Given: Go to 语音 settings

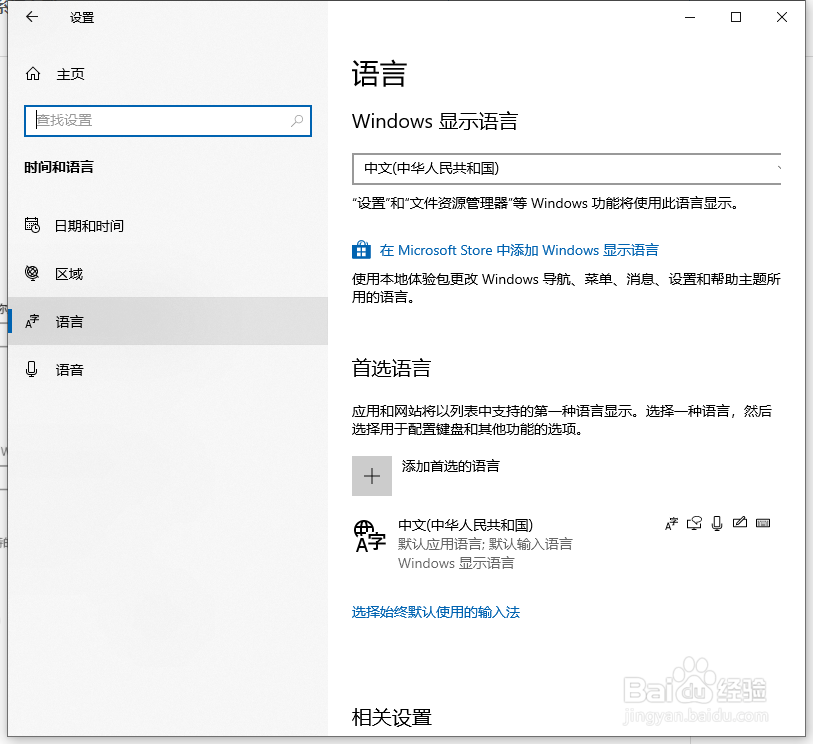Looking at the screenshot, I should pyautogui.click(x=168, y=369).
